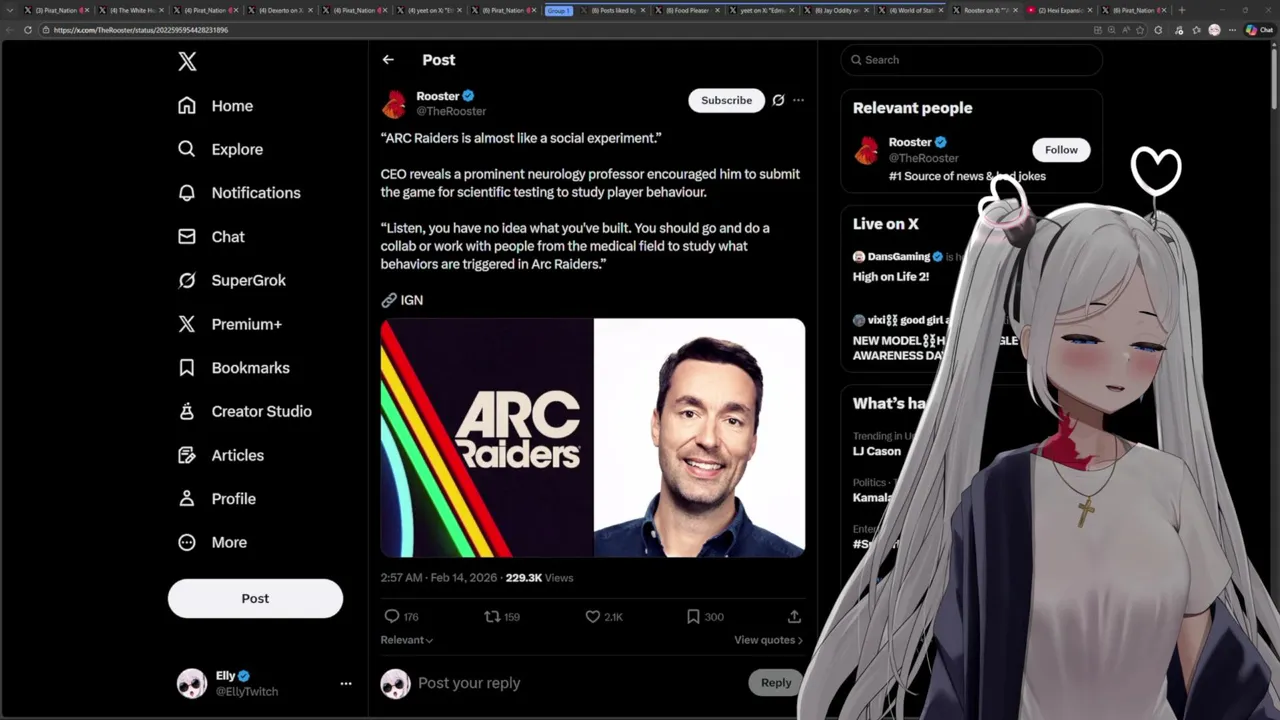1280x720 pixels.
Task: Expand the Relevant replies sort dropdown
Action: [407, 640]
